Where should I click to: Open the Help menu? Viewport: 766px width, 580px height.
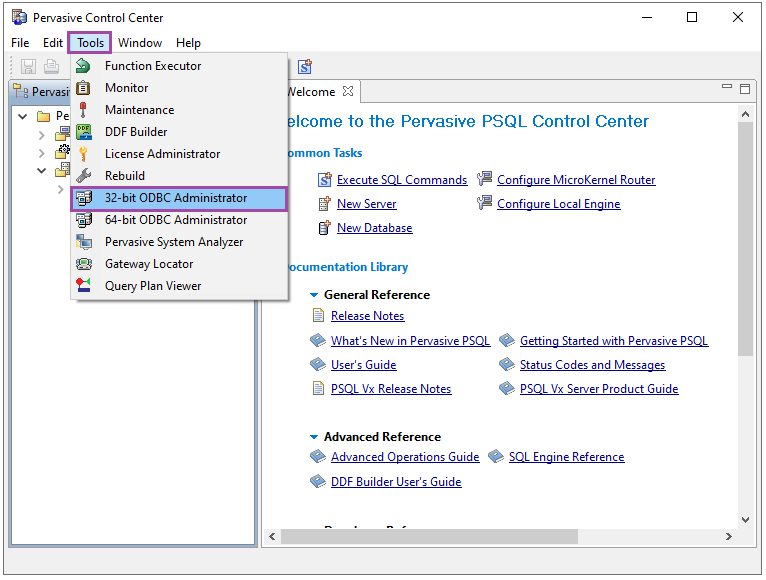[188, 43]
